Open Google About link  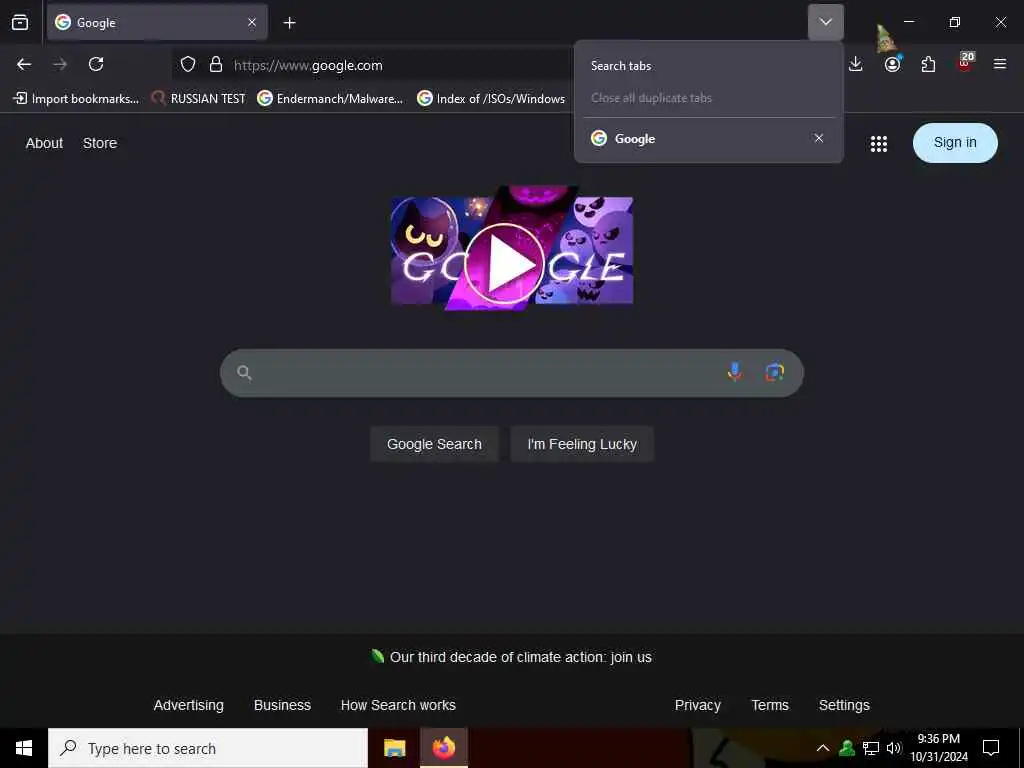pos(44,143)
